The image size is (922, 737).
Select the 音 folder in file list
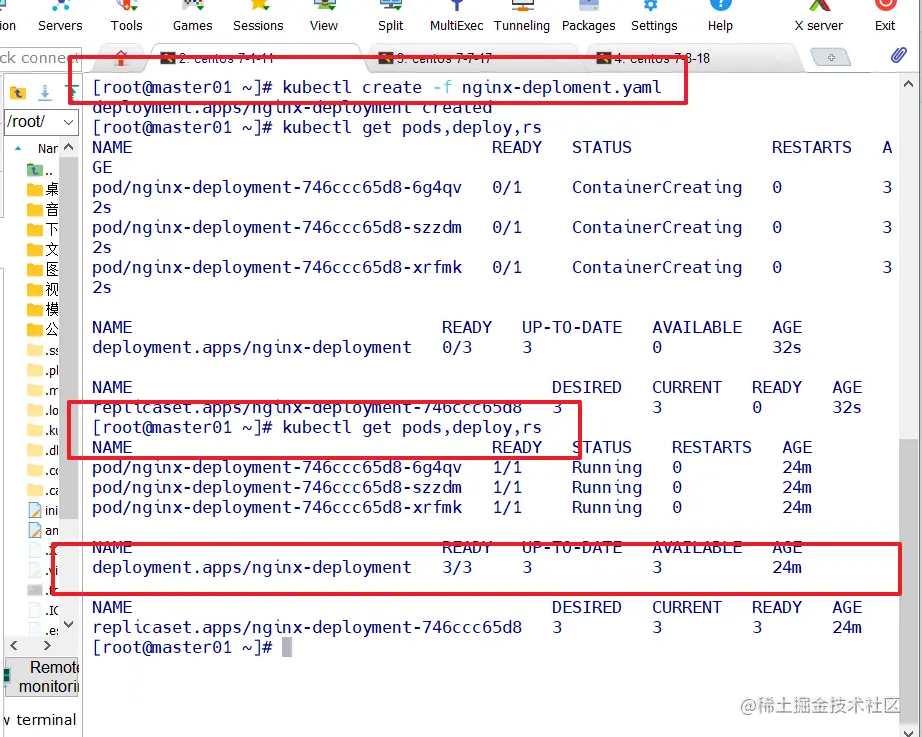point(43,209)
